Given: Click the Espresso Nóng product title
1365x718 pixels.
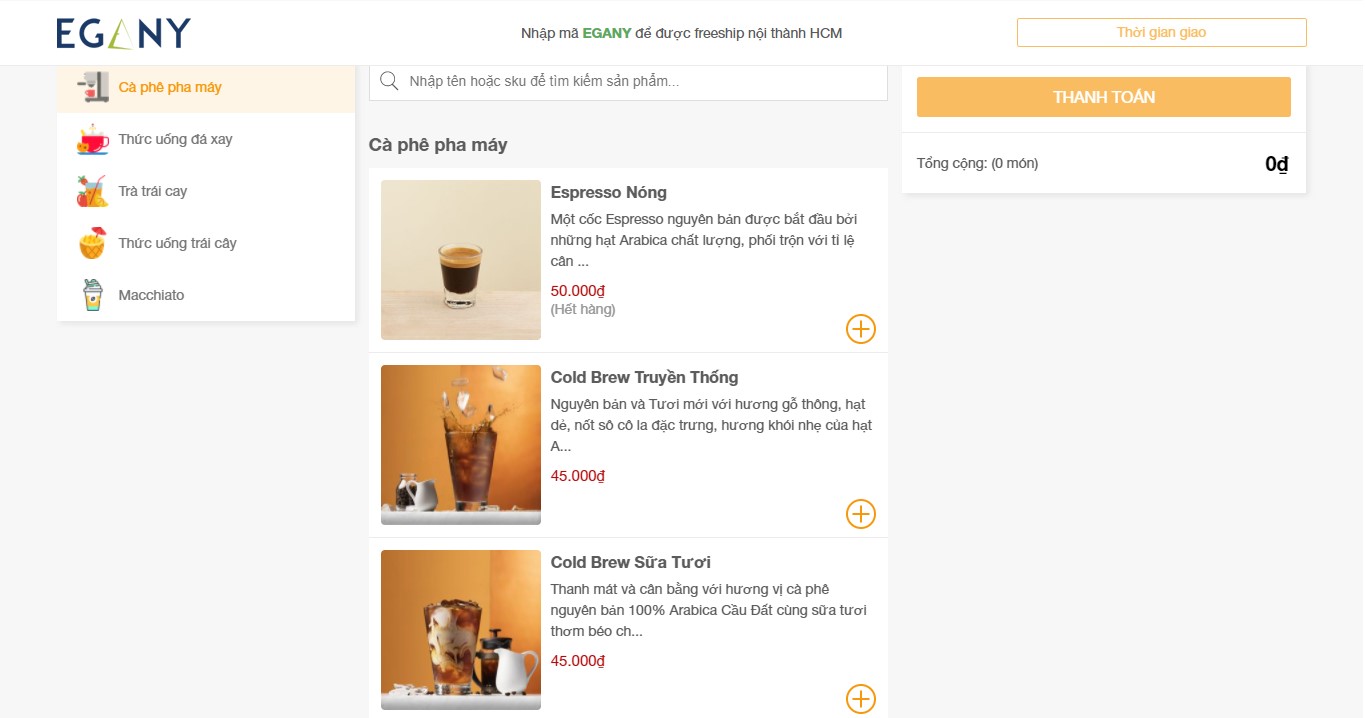Looking at the screenshot, I should (x=608, y=193).
